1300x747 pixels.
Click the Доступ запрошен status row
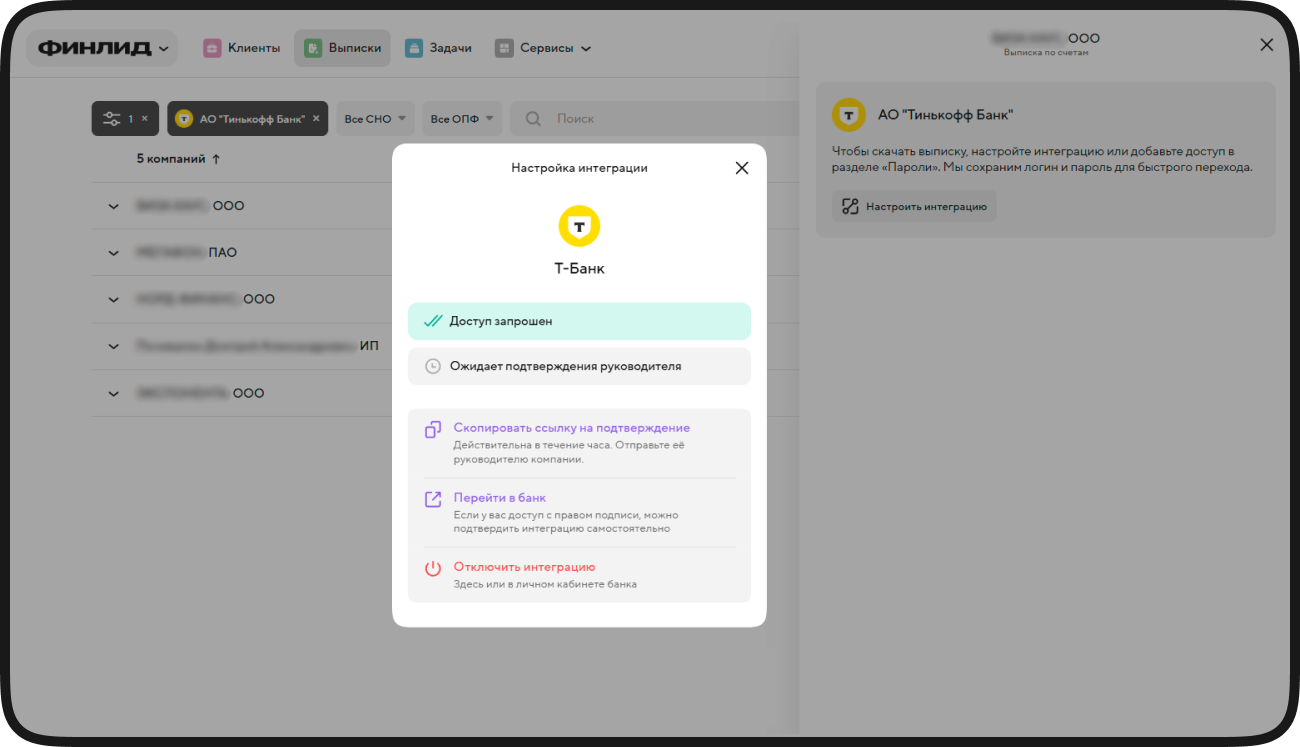[579, 322]
